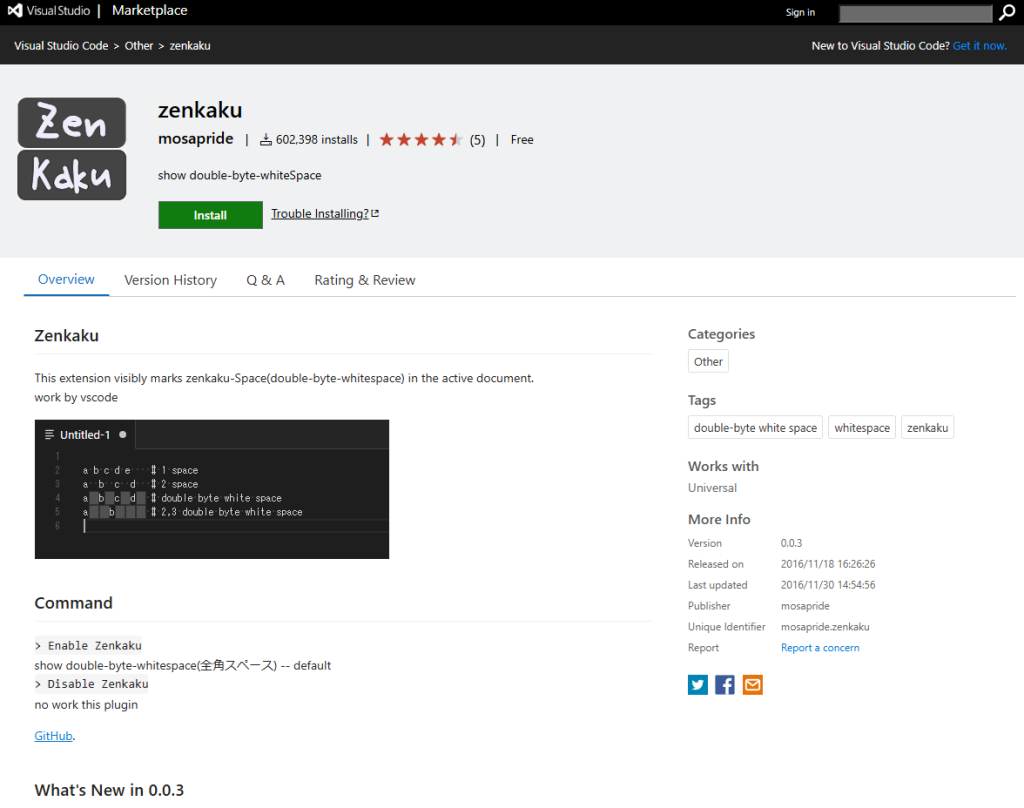Viewport: 1024px width, 808px height.
Task: Click the zenkaku extension title
Action: point(200,110)
